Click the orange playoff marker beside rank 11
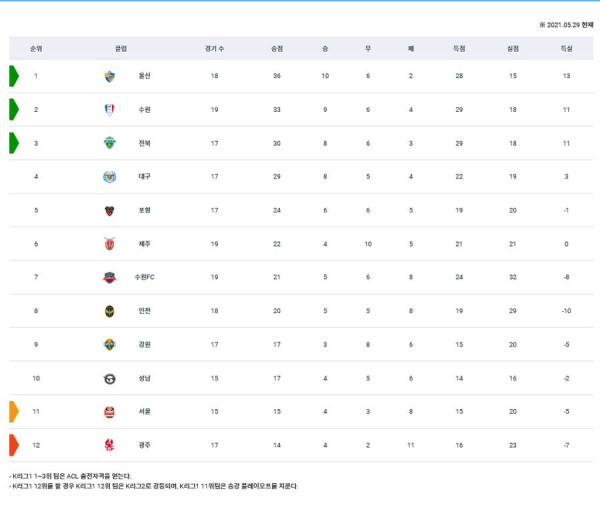 click(x=14, y=412)
